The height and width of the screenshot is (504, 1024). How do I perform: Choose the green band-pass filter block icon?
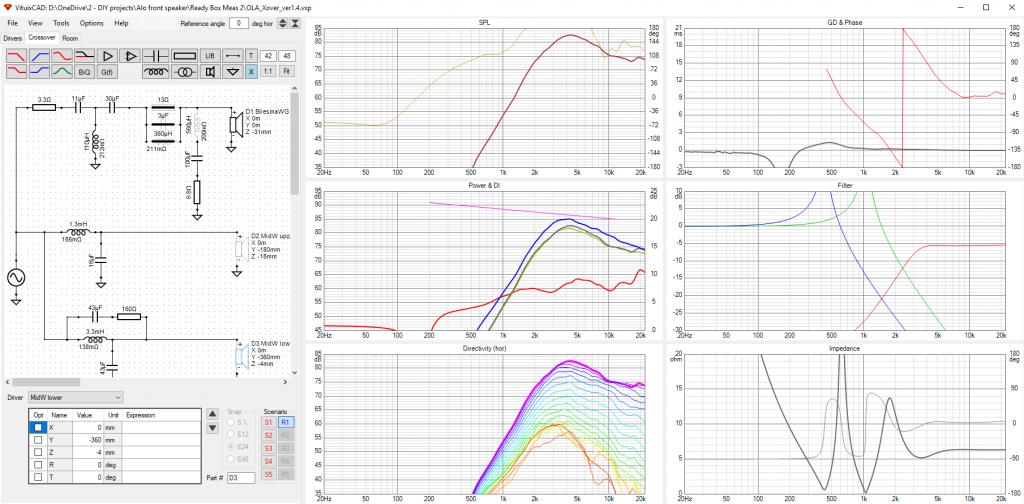(x=62, y=71)
